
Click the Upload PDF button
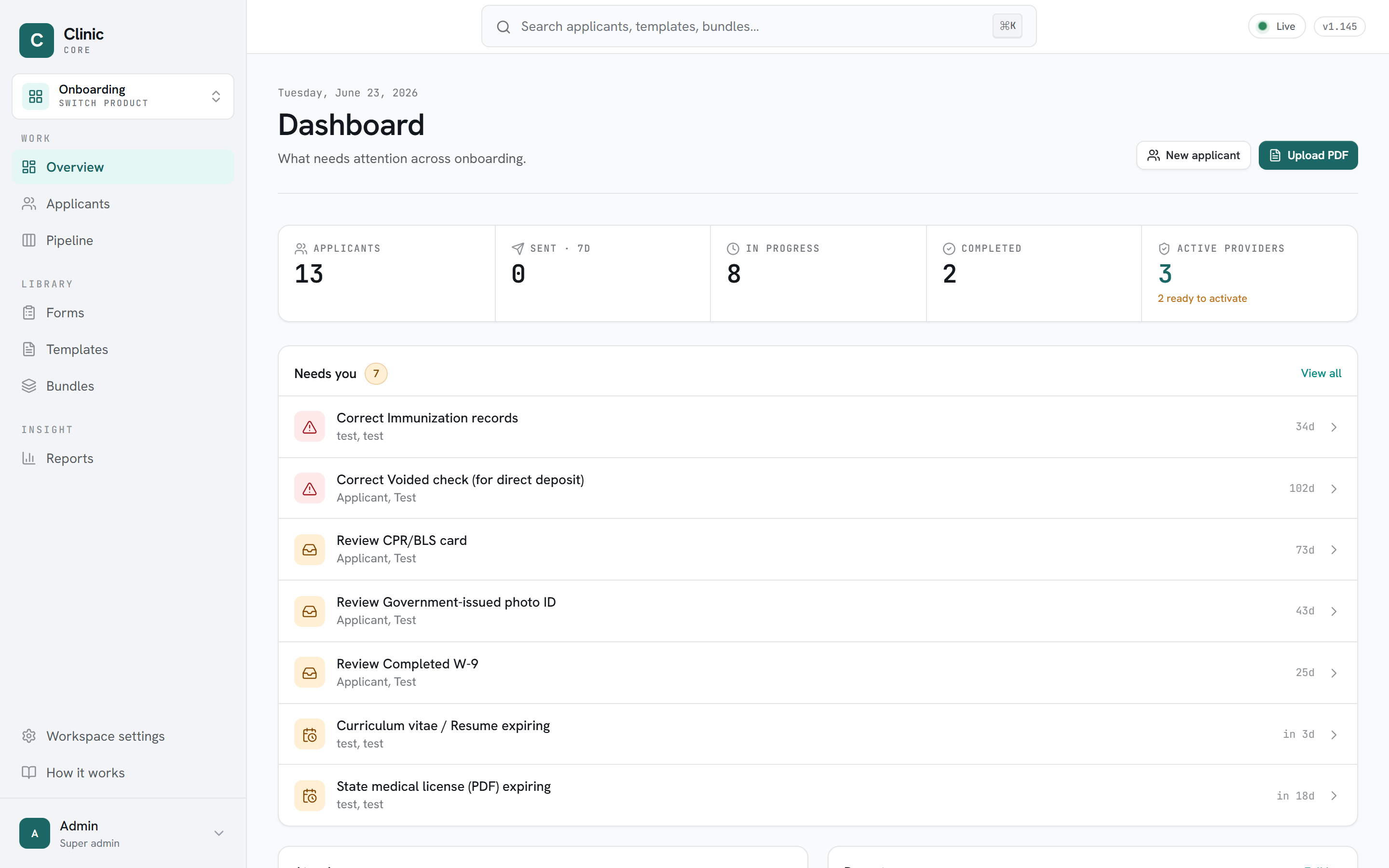point(1308,155)
